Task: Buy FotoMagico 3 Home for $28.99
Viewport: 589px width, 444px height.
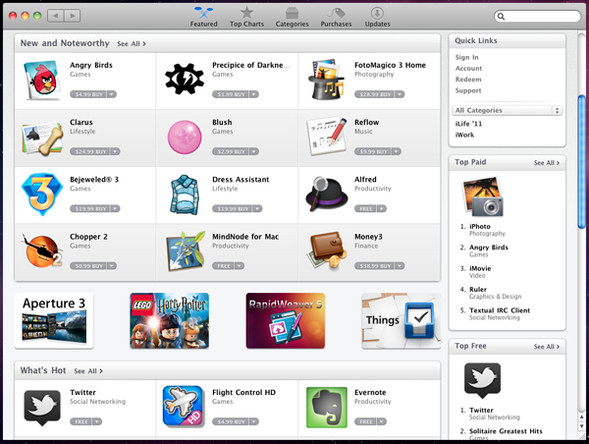Action: [x=375, y=94]
